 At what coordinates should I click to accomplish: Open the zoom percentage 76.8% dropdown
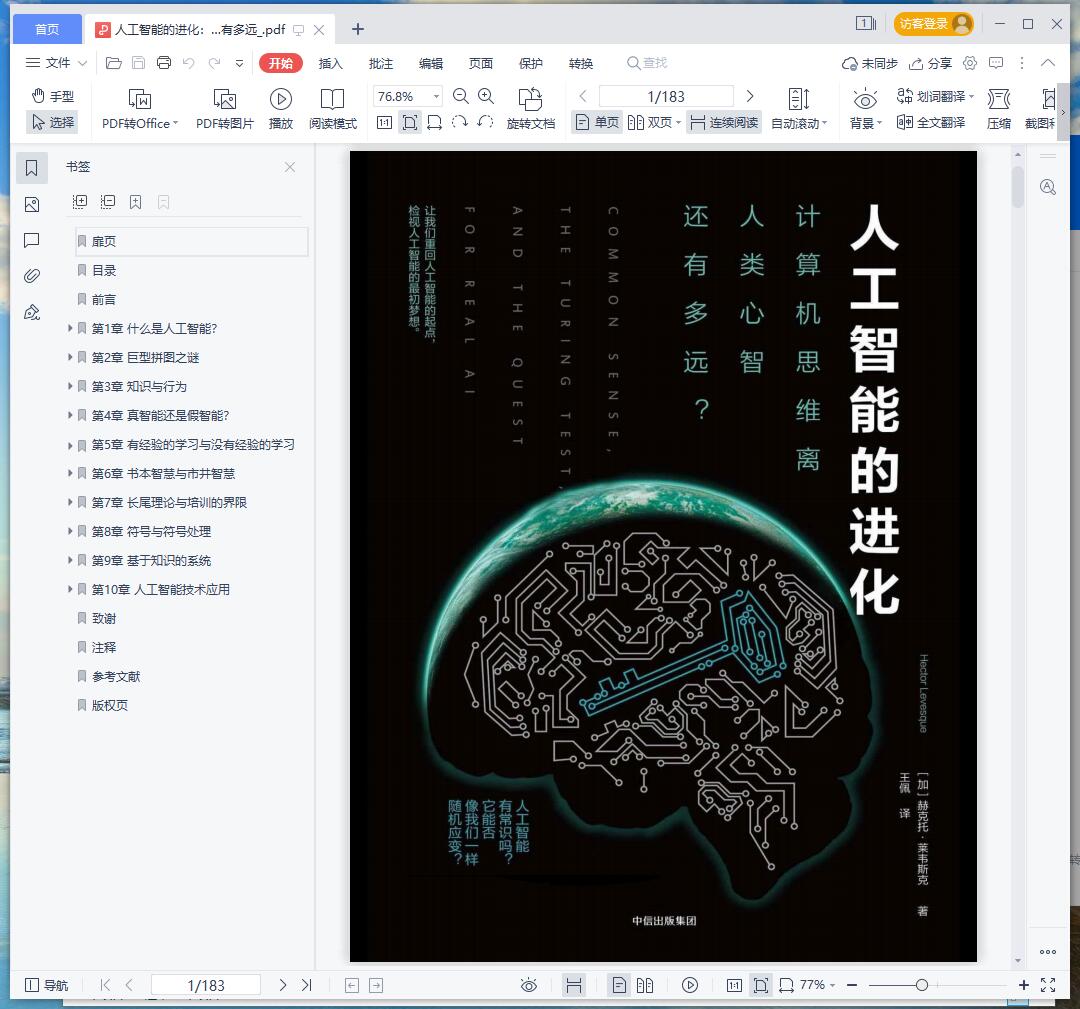436,96
